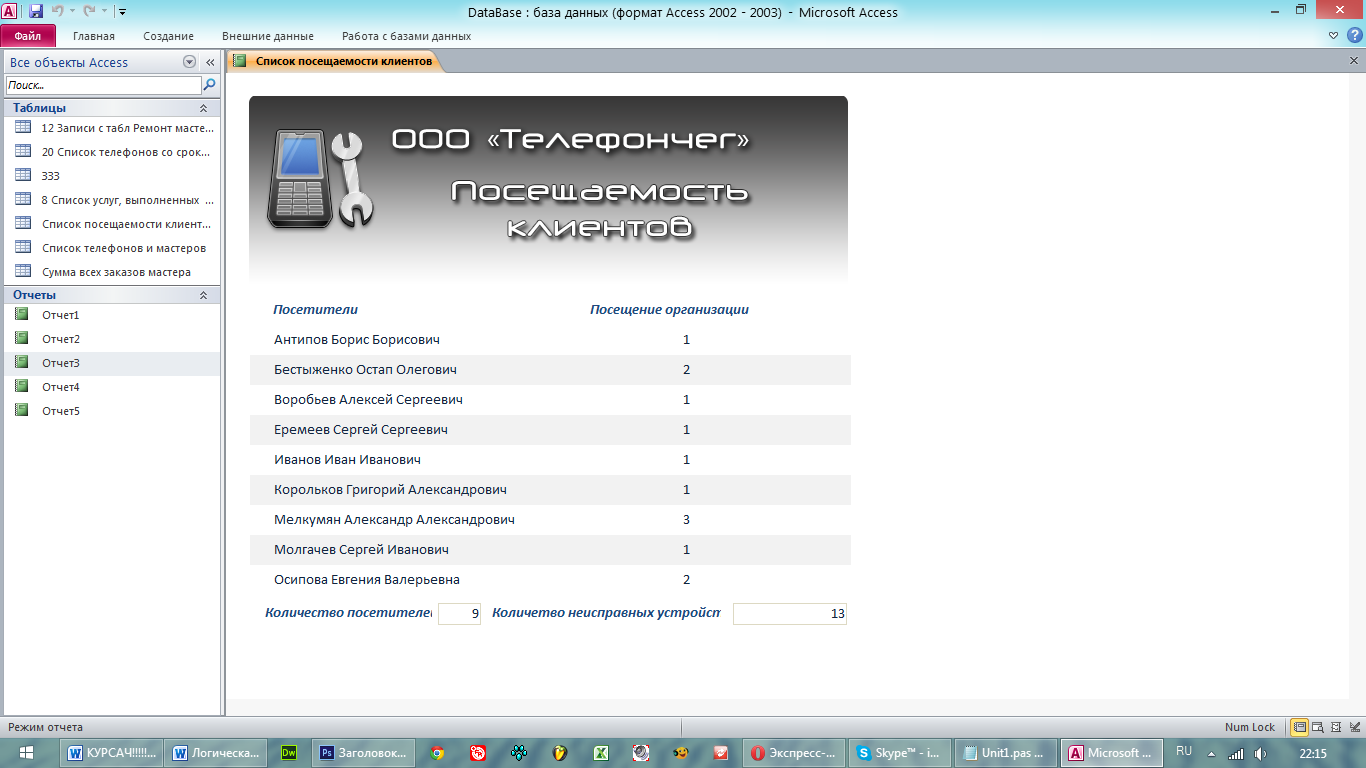
Task: Select table 8 Список услуг, выполненных
Action: (110, 200)
